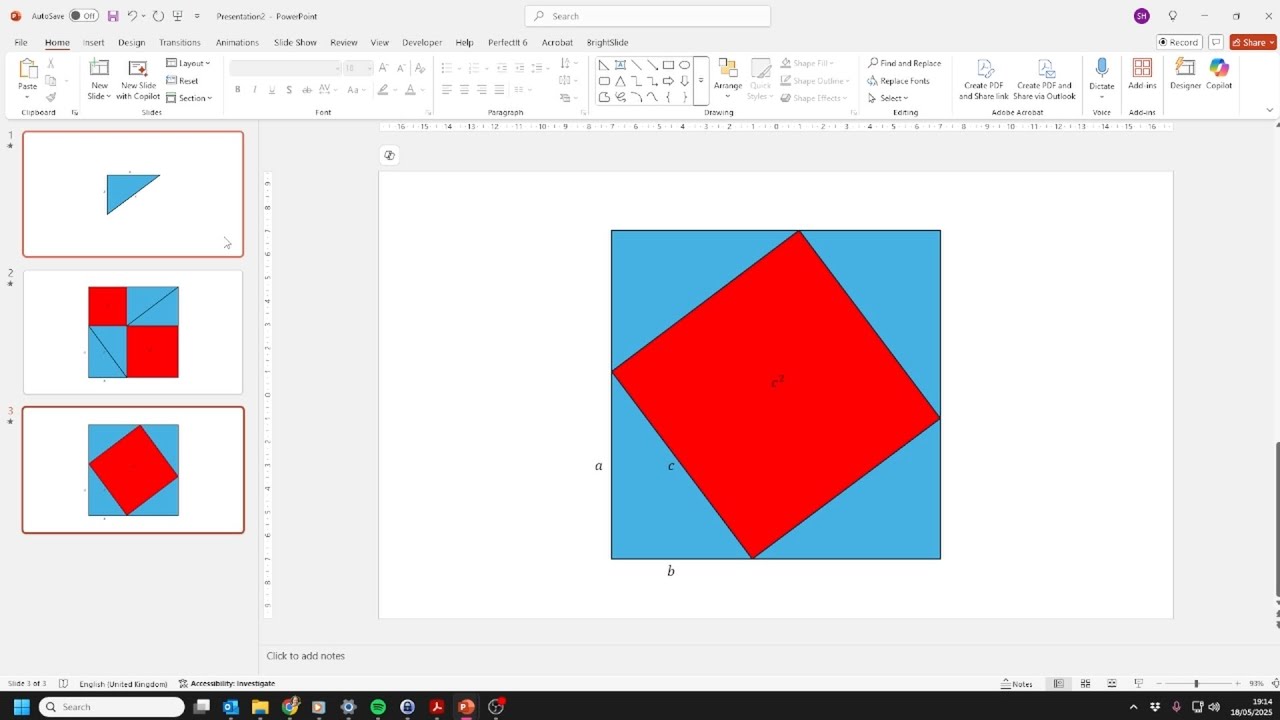This screenshot has height=720, width=1280.
Task: Click Find and Replace
Action: point(904,63)
